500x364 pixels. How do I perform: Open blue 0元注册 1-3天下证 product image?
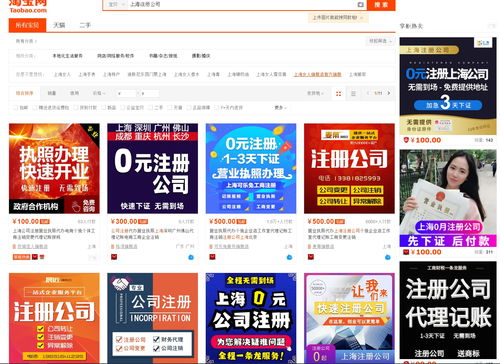251,168
